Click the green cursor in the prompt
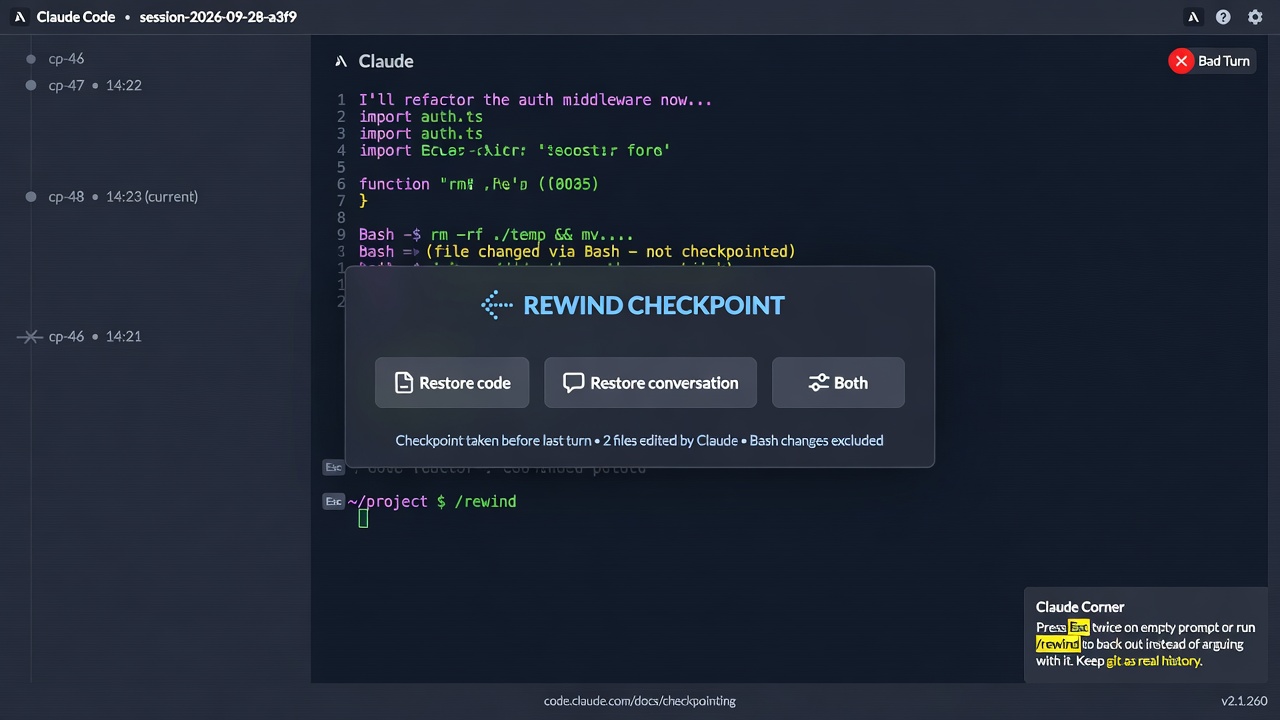 coord(363,518)
